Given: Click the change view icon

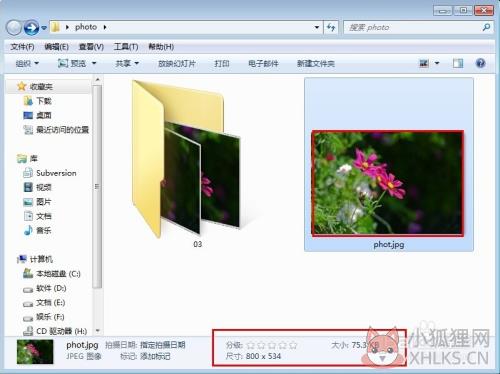Looking at the screenshot, I should point(424,63).
